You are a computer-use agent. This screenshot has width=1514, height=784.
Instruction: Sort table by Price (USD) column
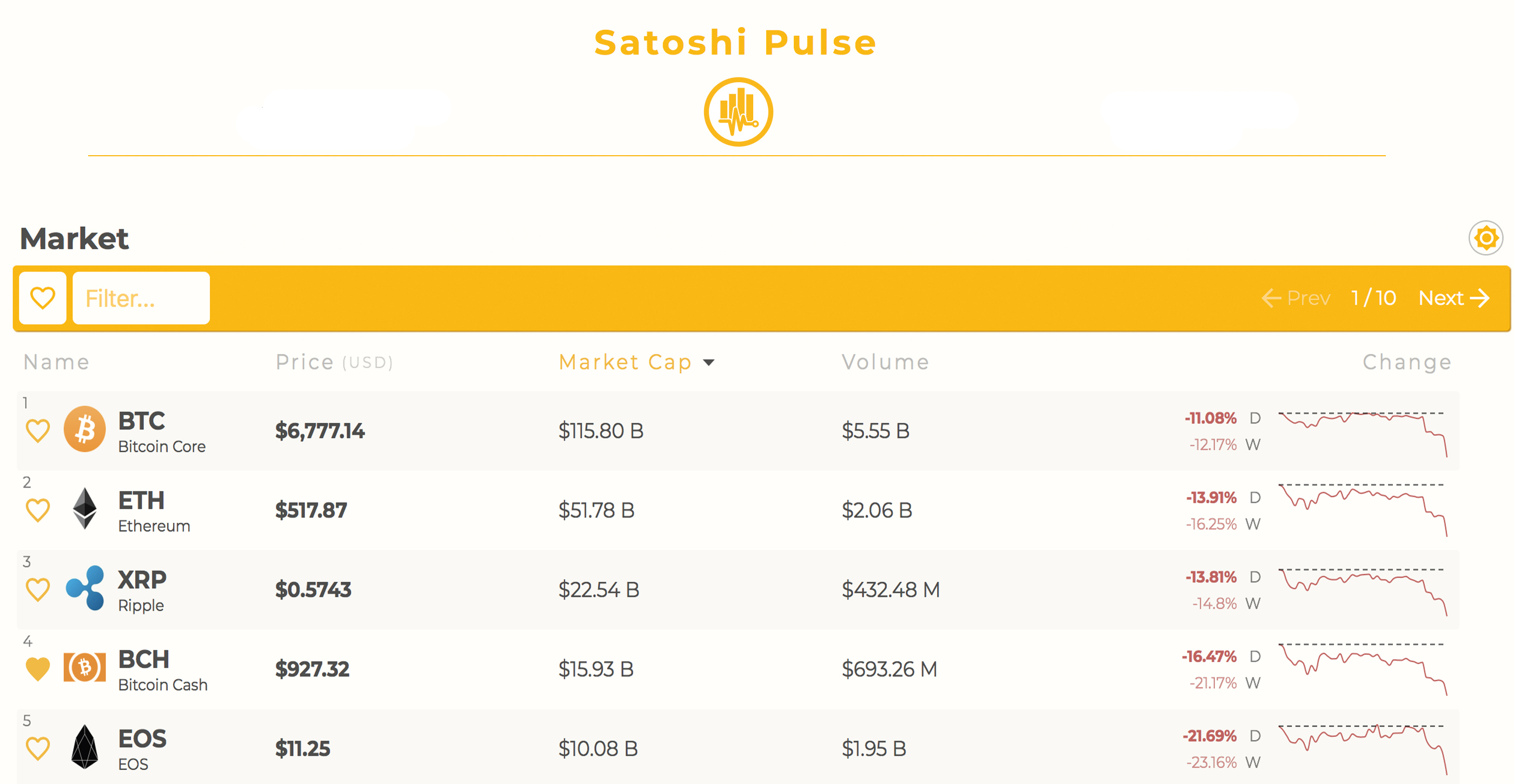pos(334,362)
